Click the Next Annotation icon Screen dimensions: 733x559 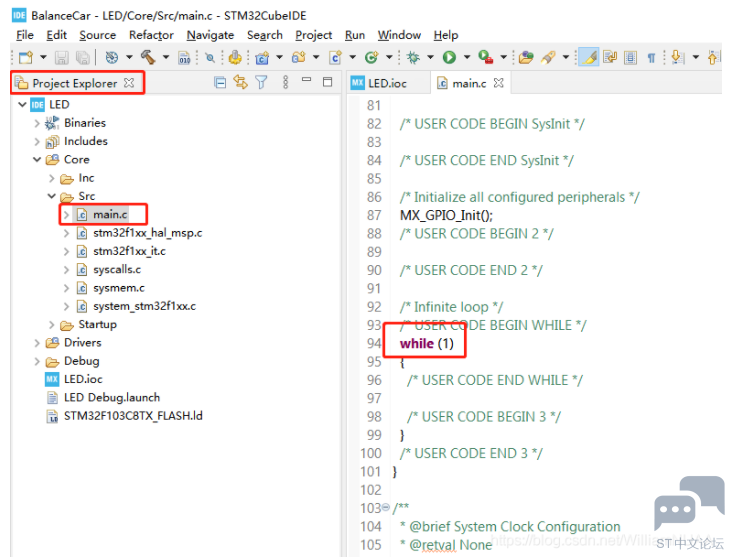tap(677, 57)
